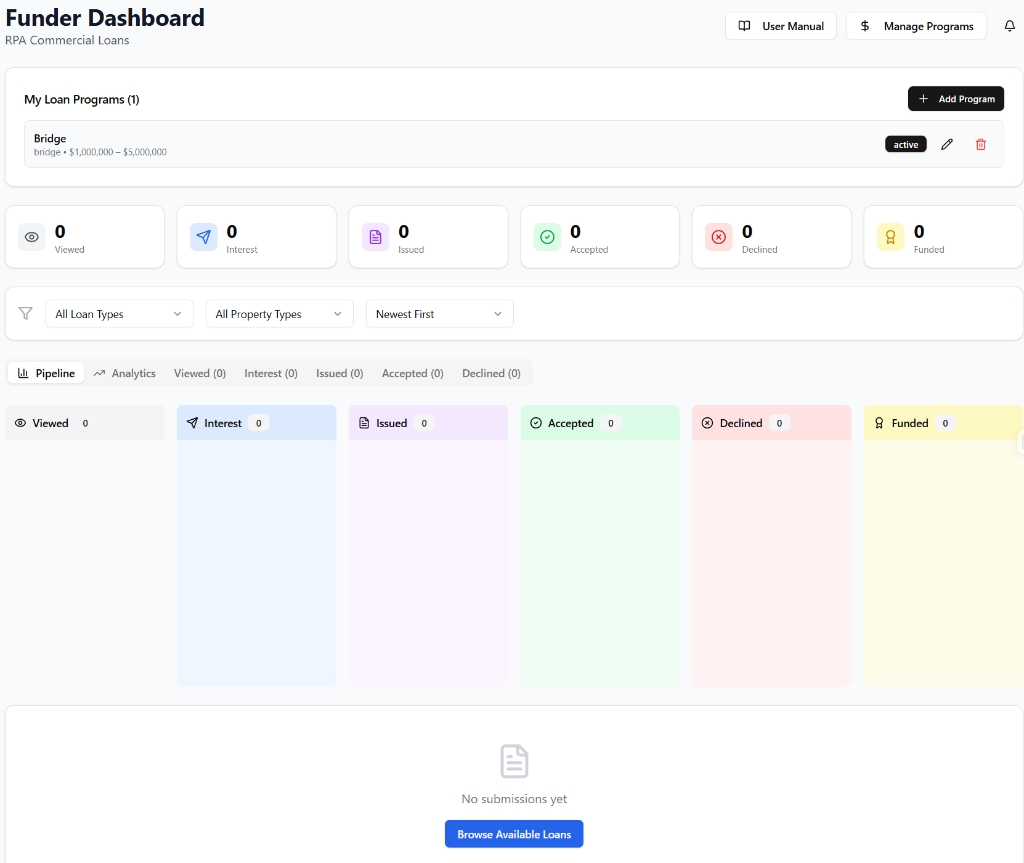Click the check-circle icon in Accepted column header
1024x863 pixels.
(x=536, y=423)
